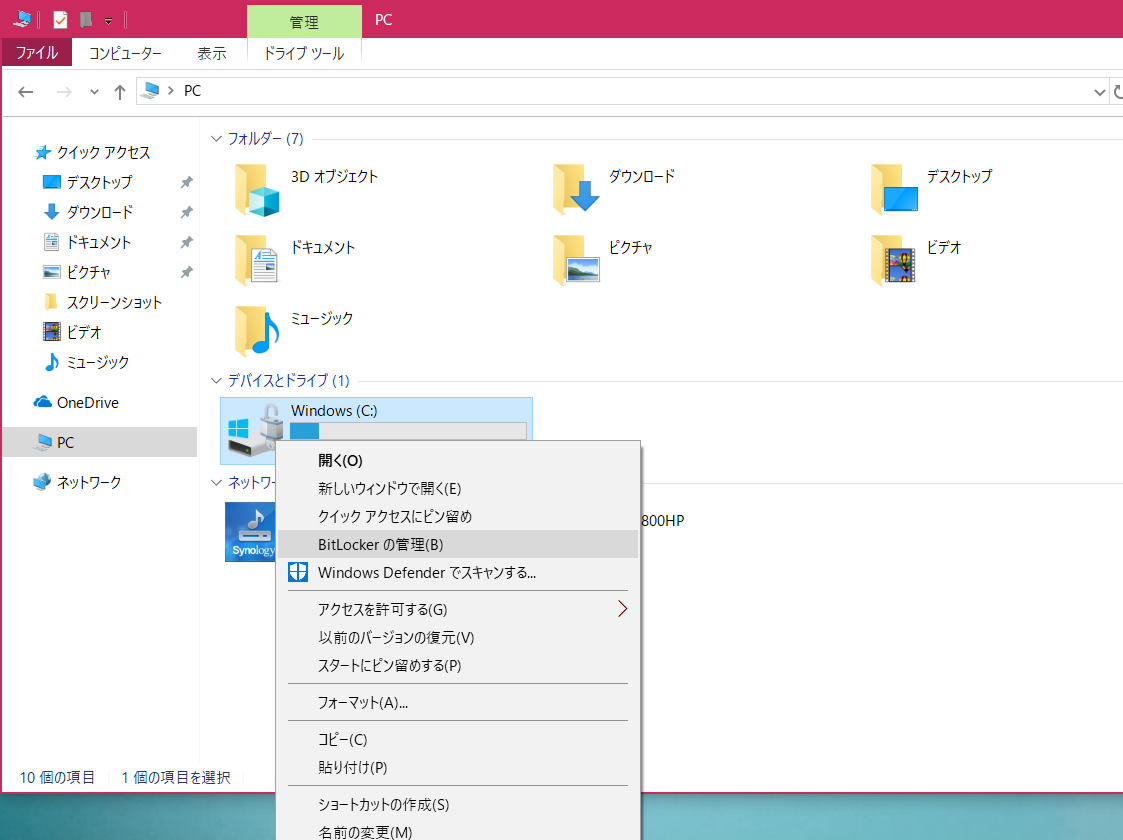Click the address bar path field
1123x840 pixels.
pyautogui.click(x=622, y=92)
